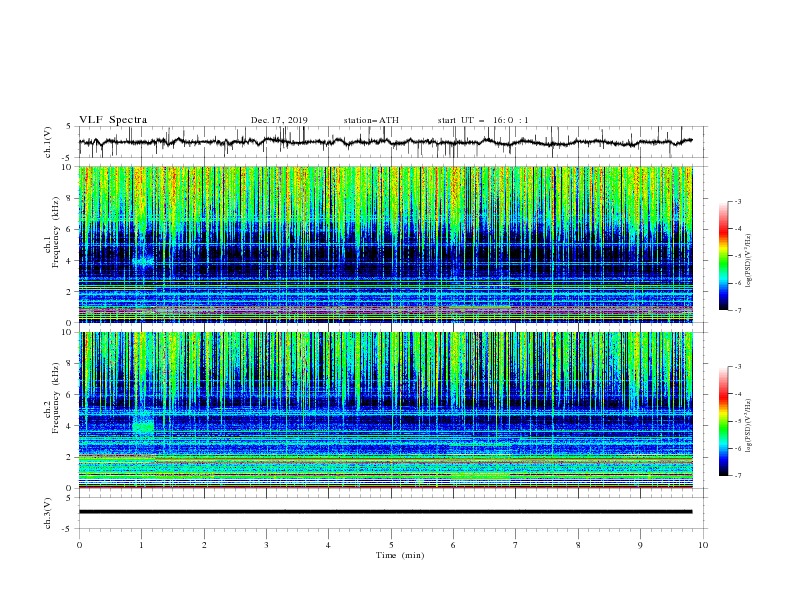This screenshot has width=792, height=612.
Task: Click the ch.2 PSD color scale bar
Action: tap(723, 421)
